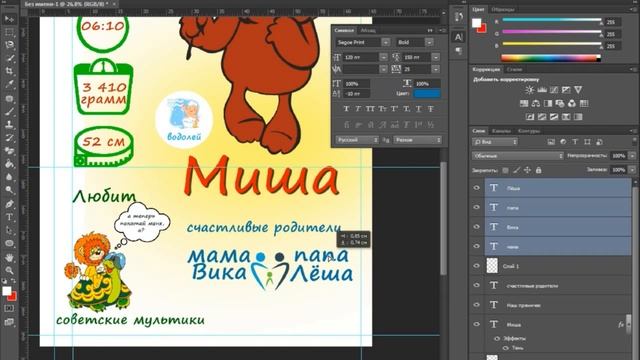Viewport: 640px width, 360px height.
Task: Add a Color Balance adjustment
Action: (x=536, y=103)
